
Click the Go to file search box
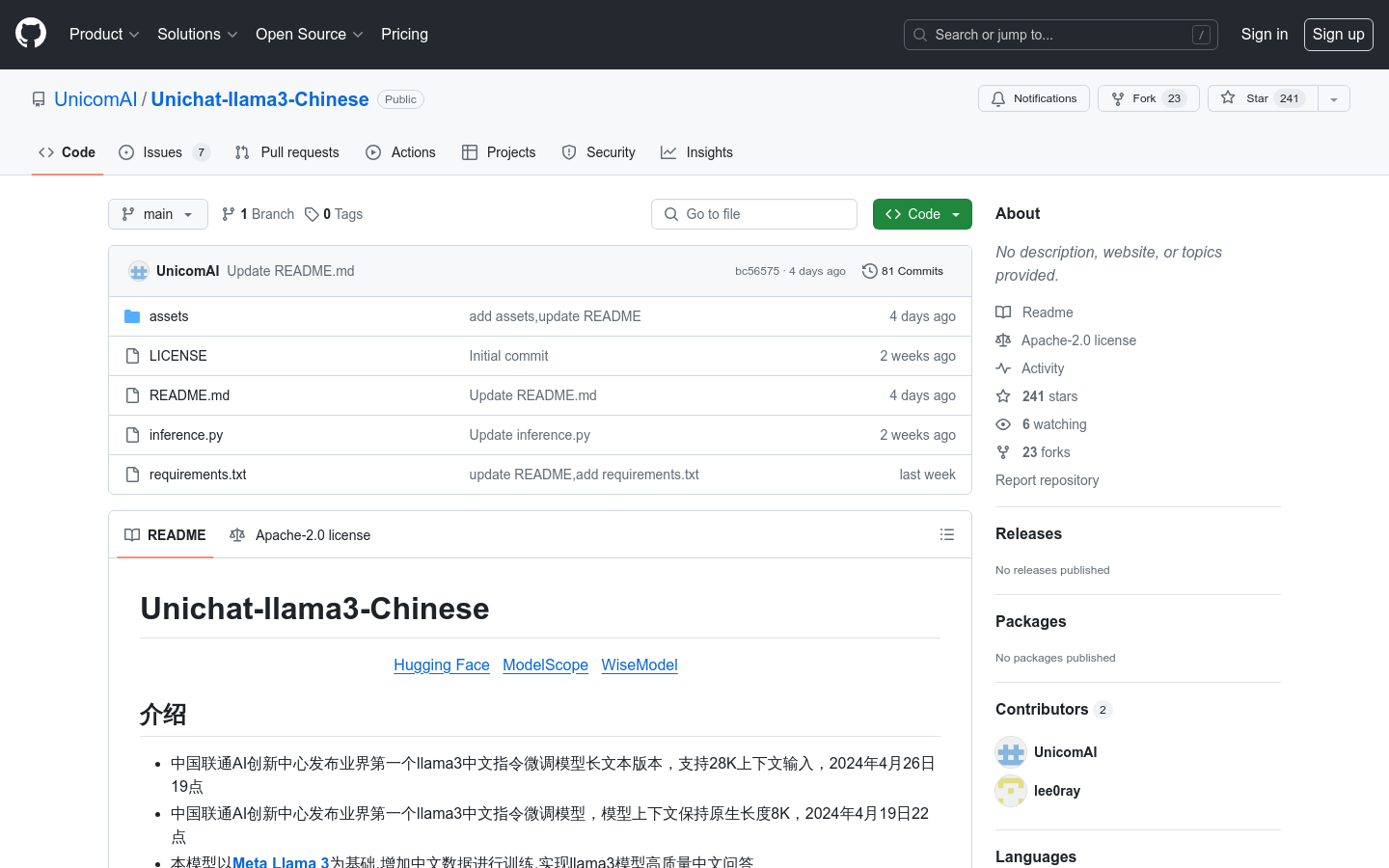[754, 214]
